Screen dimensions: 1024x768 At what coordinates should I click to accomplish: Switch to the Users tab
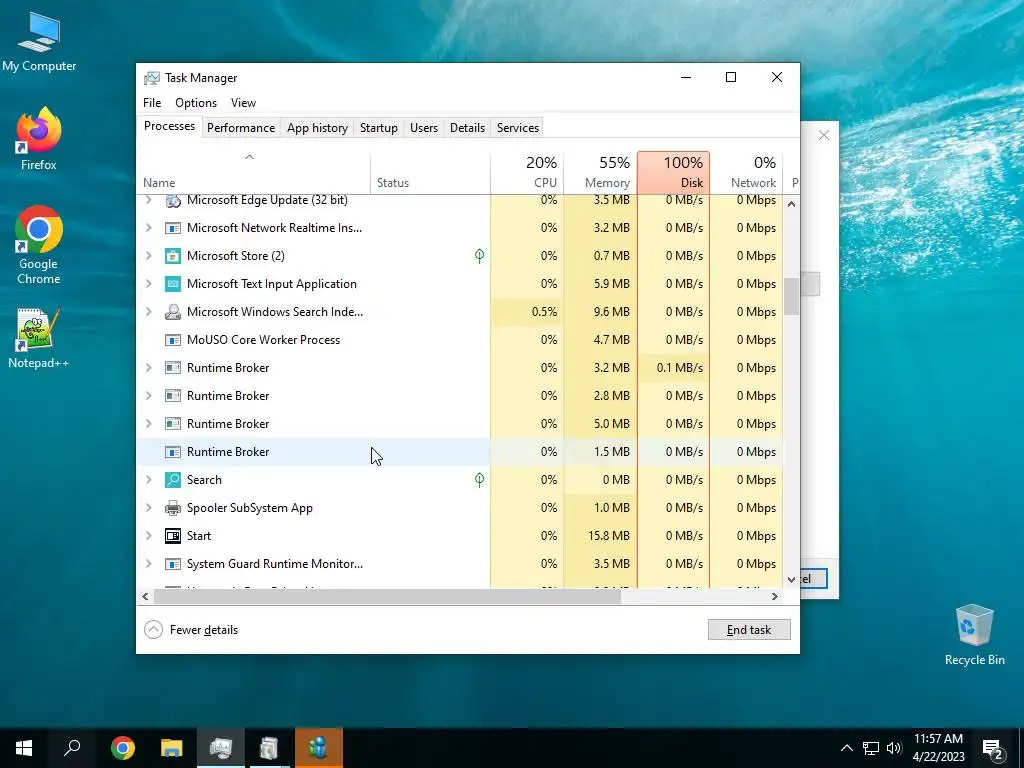424,128
